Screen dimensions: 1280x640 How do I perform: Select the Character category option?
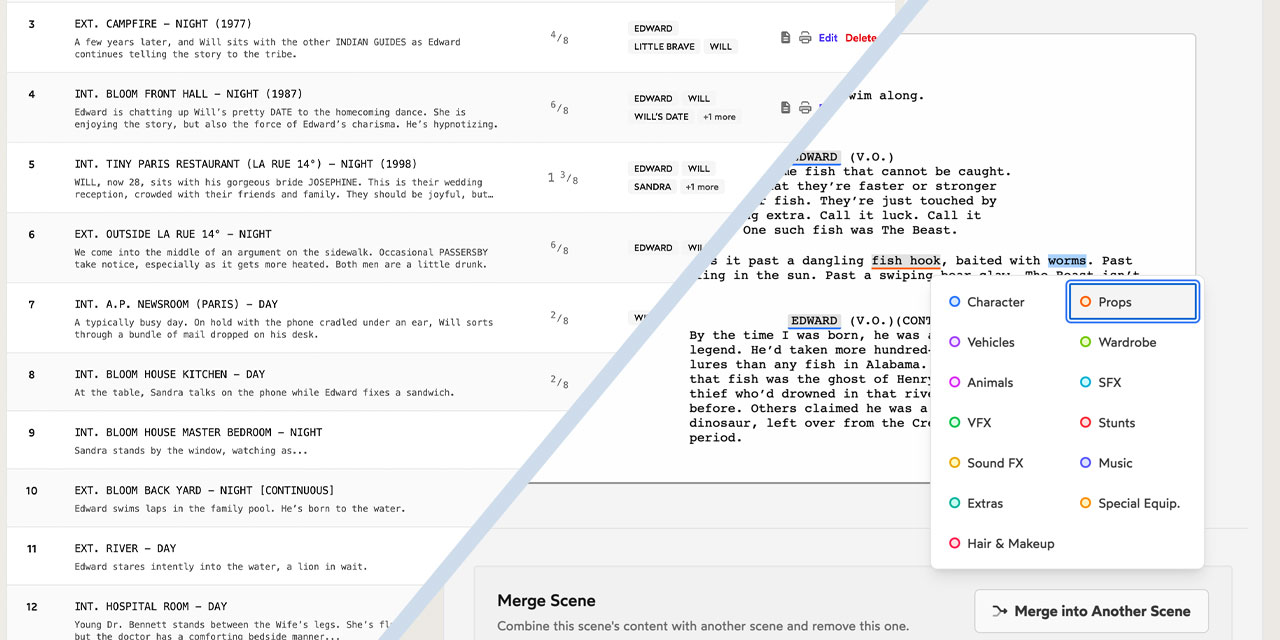995,302
